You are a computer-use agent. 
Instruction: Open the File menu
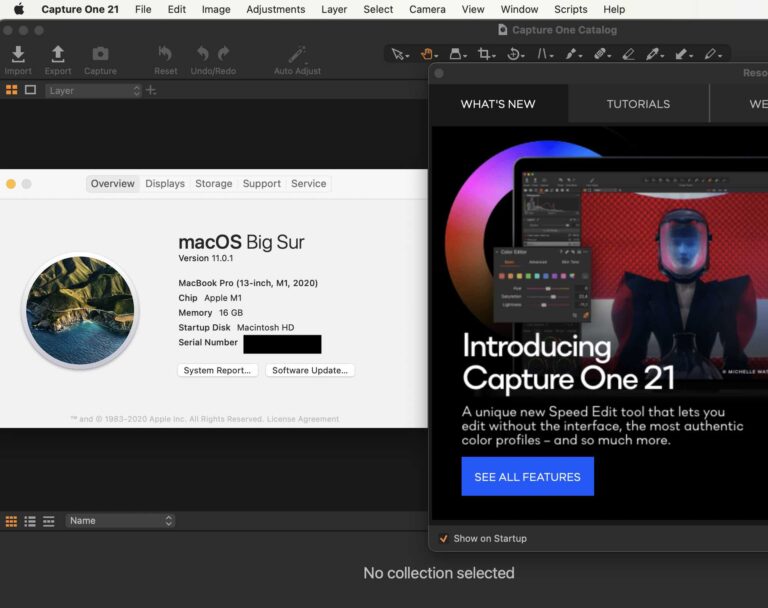[x=143, y=9]
